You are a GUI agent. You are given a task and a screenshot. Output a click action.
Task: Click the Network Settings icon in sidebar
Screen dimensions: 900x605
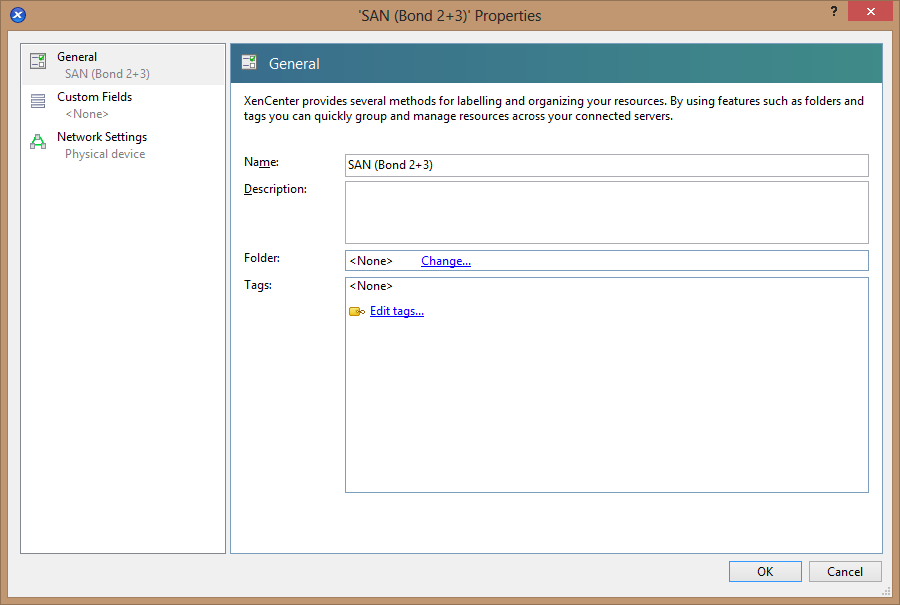(38, 141)
